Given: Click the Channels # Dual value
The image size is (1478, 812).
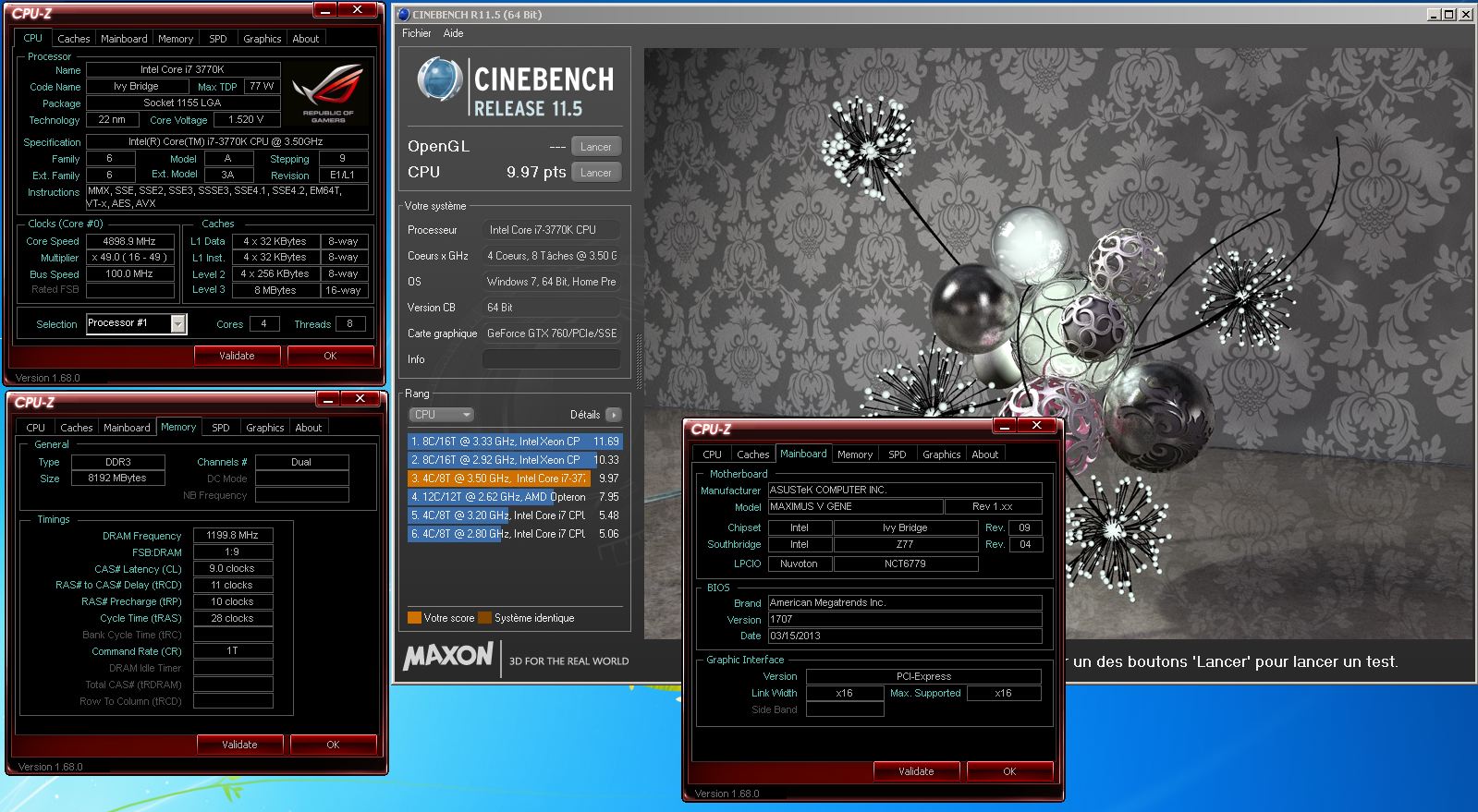Looking at the screenshot, I should click(302, 462).
